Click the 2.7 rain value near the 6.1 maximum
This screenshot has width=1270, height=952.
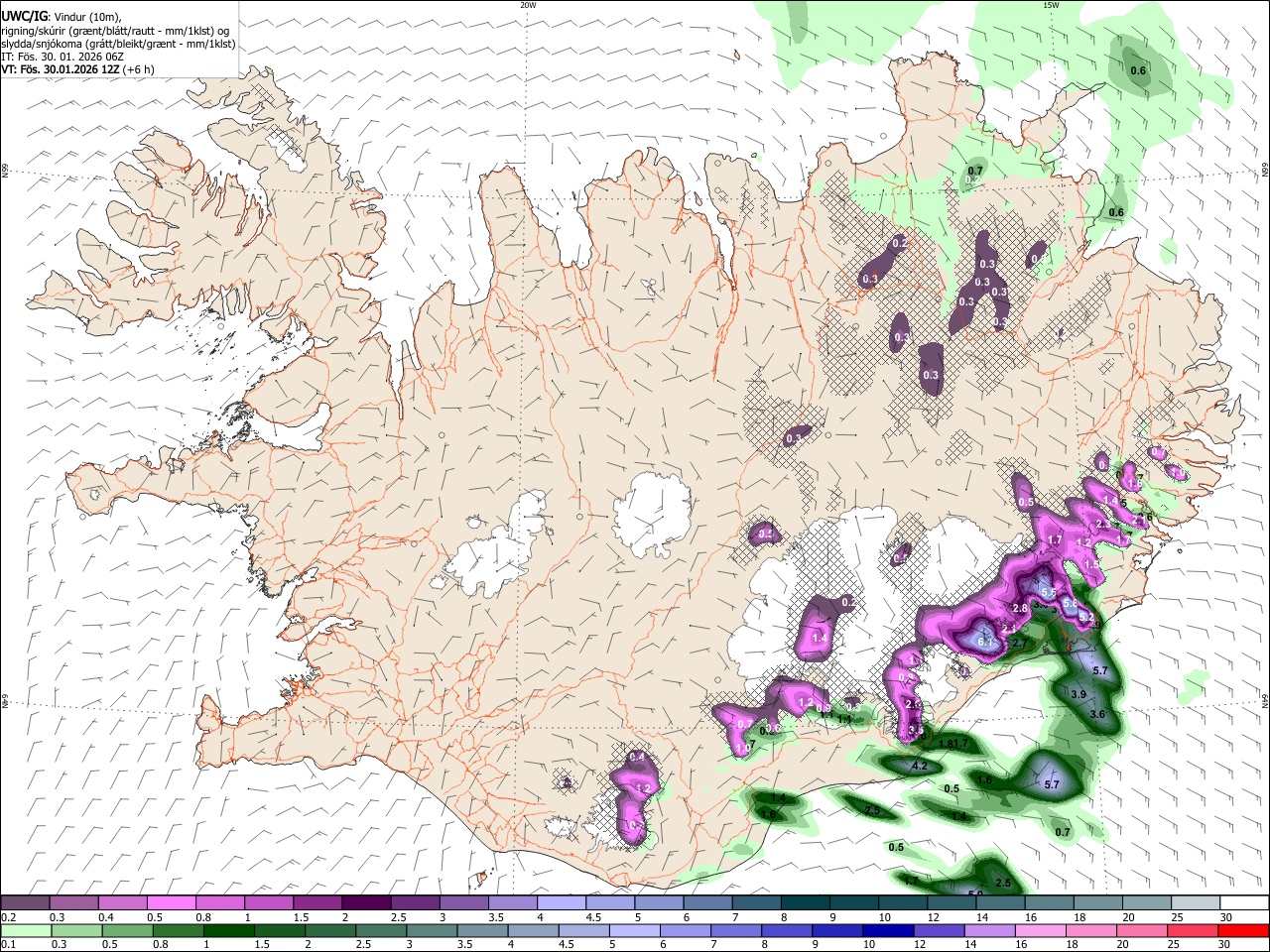(x=1019, y=643)
